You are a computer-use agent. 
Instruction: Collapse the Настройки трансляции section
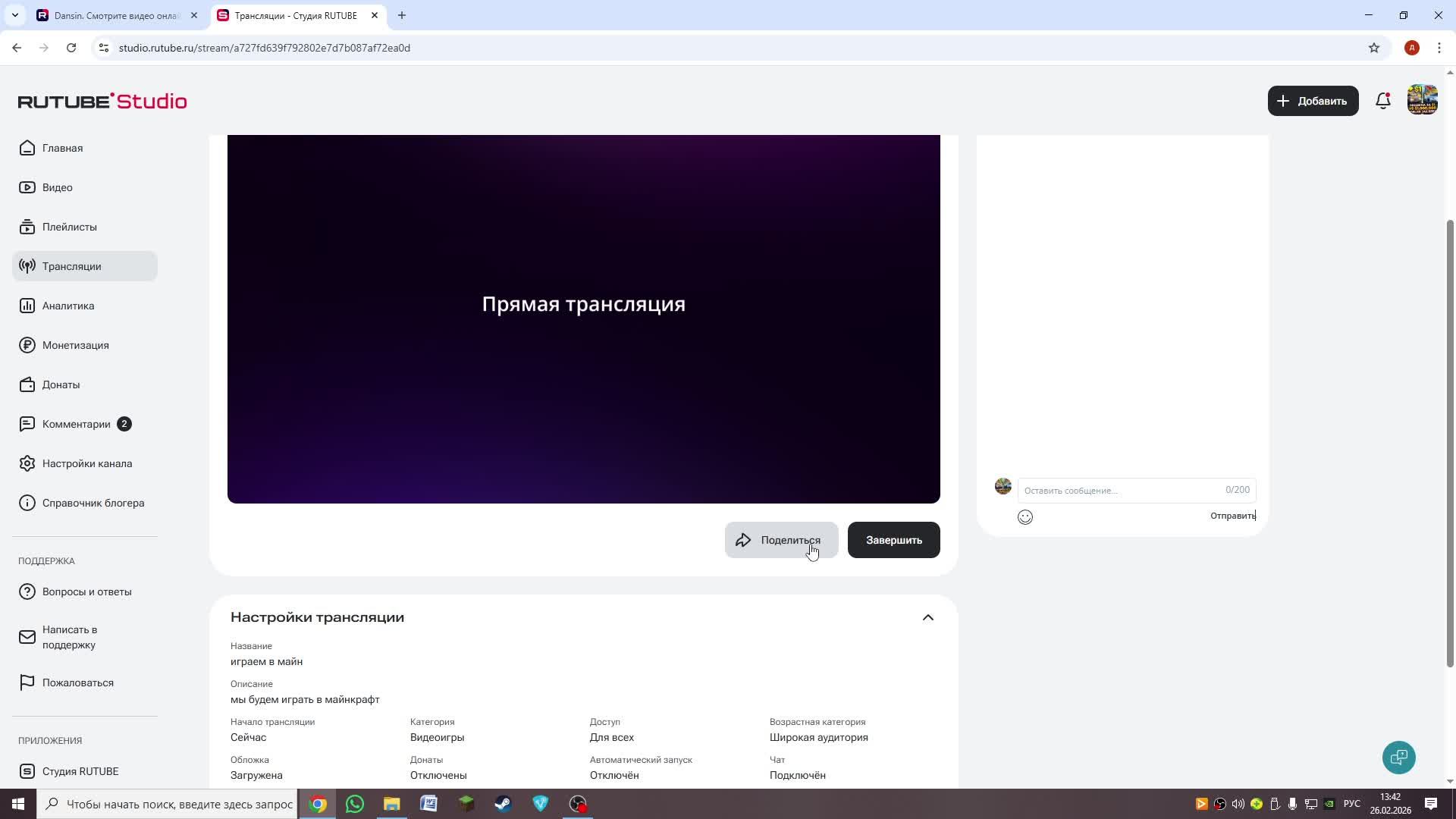[927, 617]
